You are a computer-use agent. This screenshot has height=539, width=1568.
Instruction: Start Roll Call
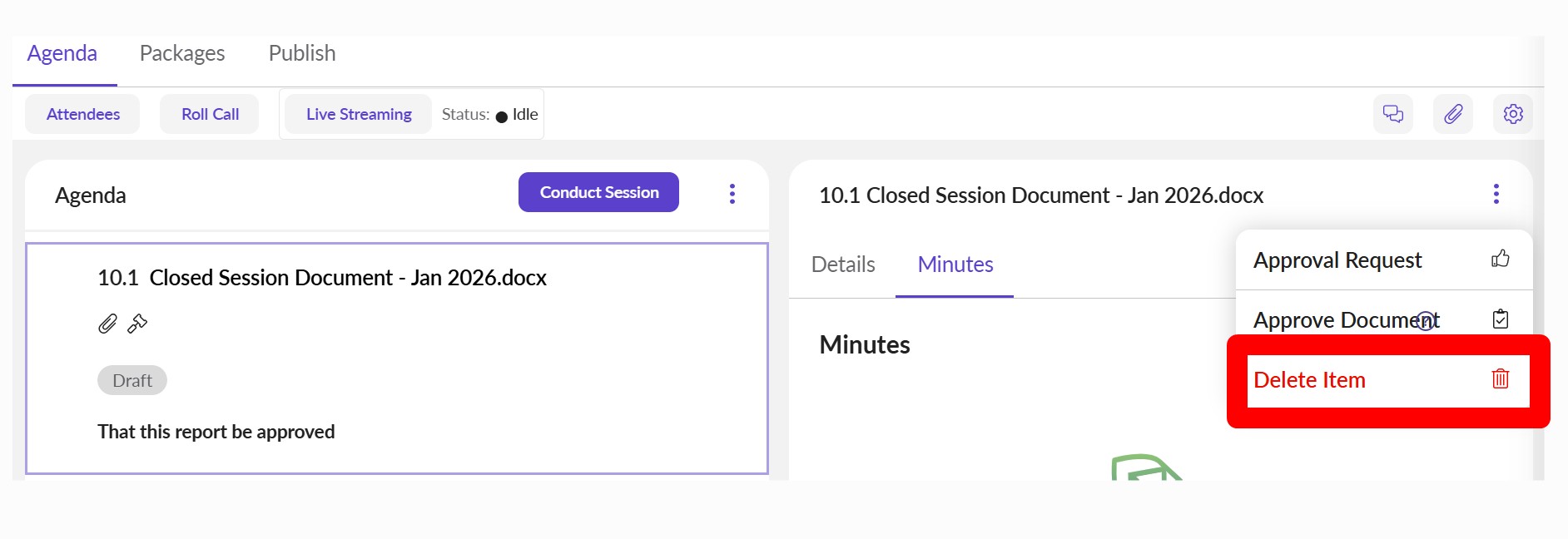tap(210, 114)
